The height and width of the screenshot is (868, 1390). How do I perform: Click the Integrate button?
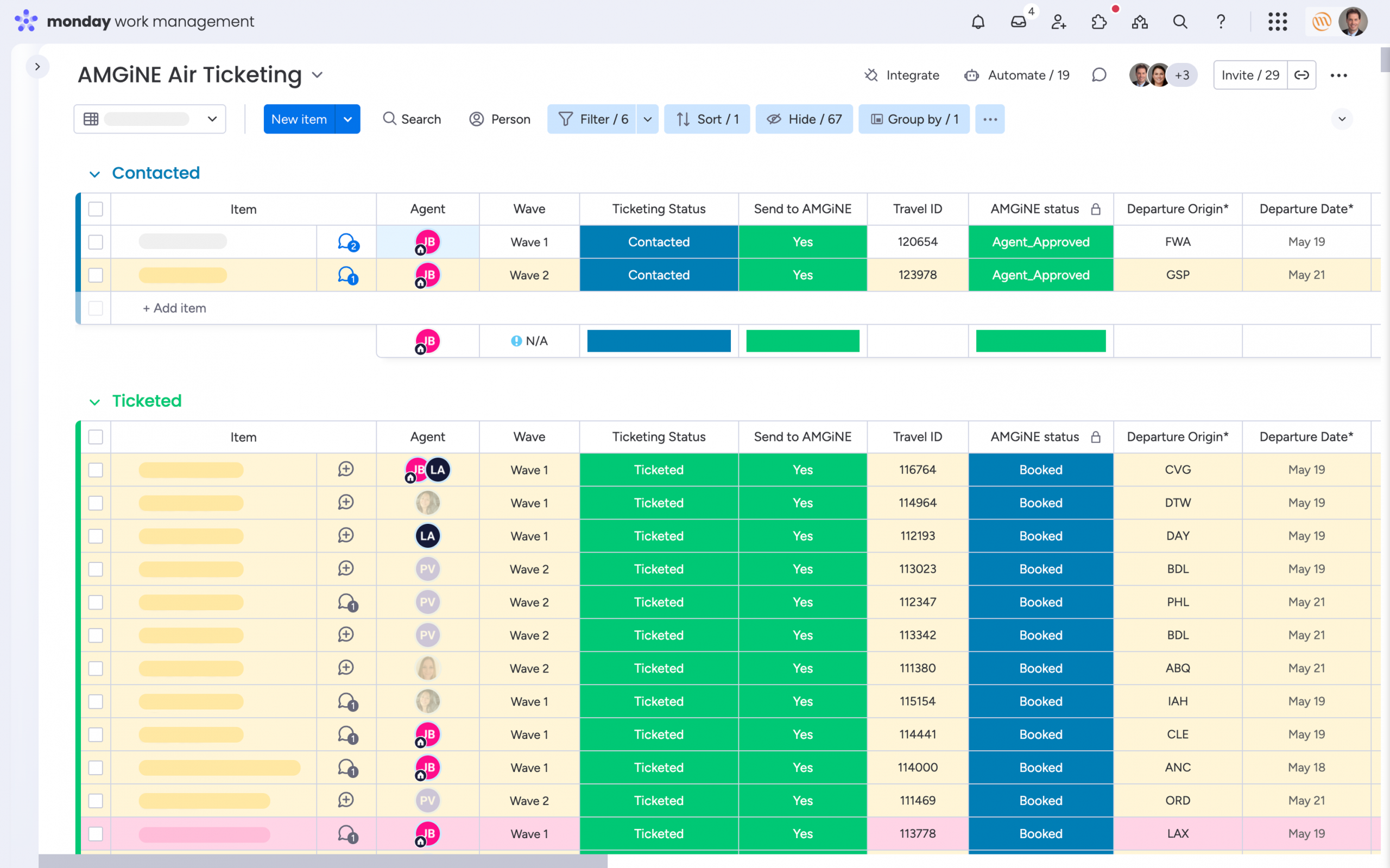902,75
